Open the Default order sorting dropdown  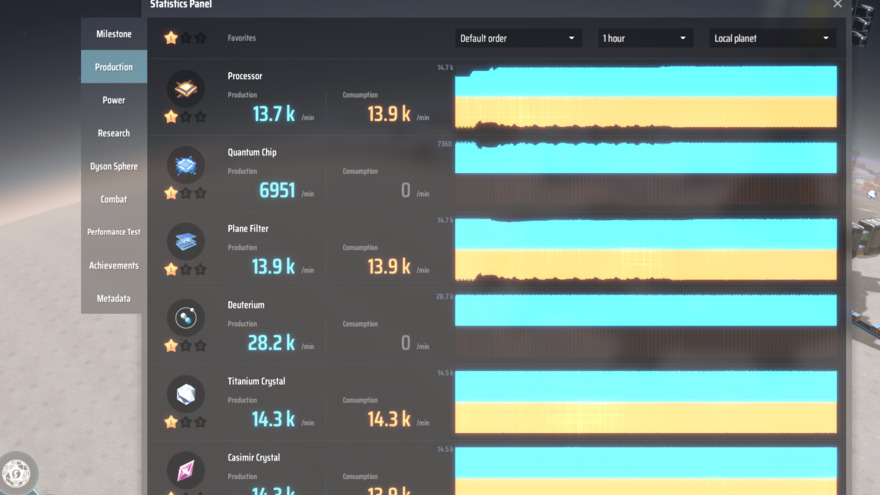[518, 38]
